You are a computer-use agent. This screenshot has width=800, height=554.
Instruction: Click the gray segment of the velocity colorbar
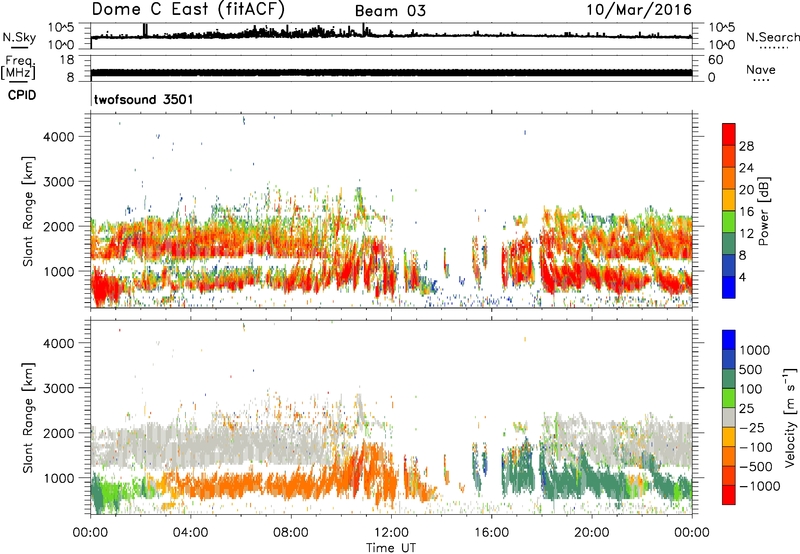[729, 418]
